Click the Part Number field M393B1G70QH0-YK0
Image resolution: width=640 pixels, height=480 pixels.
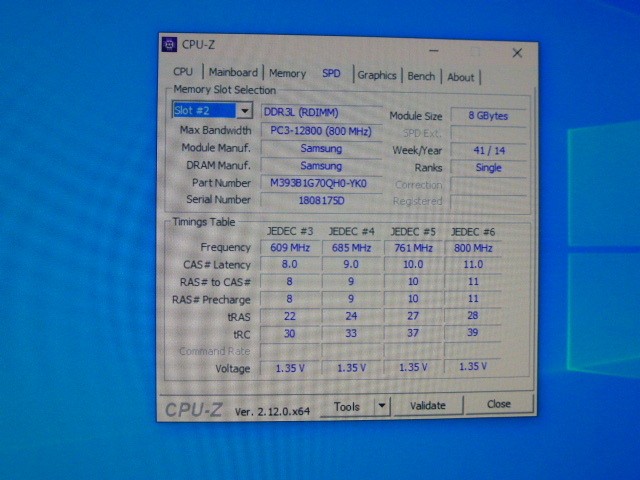[320, 183]
